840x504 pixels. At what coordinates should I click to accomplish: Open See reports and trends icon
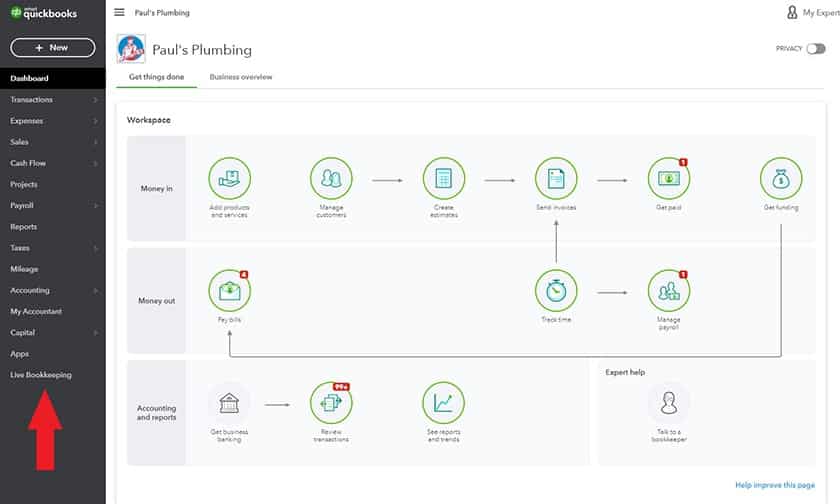[x=444, y=403]
